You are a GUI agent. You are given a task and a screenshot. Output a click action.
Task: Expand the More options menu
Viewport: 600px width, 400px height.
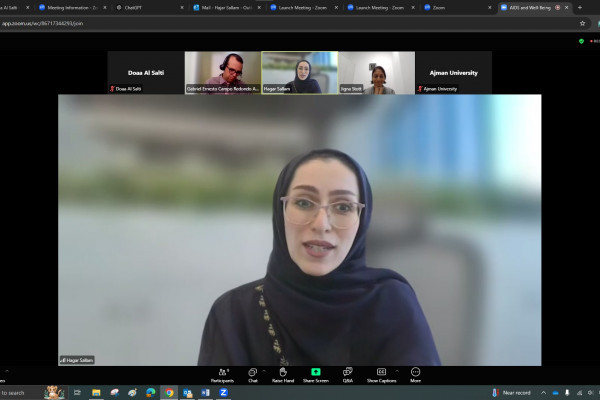click(415, 373)
